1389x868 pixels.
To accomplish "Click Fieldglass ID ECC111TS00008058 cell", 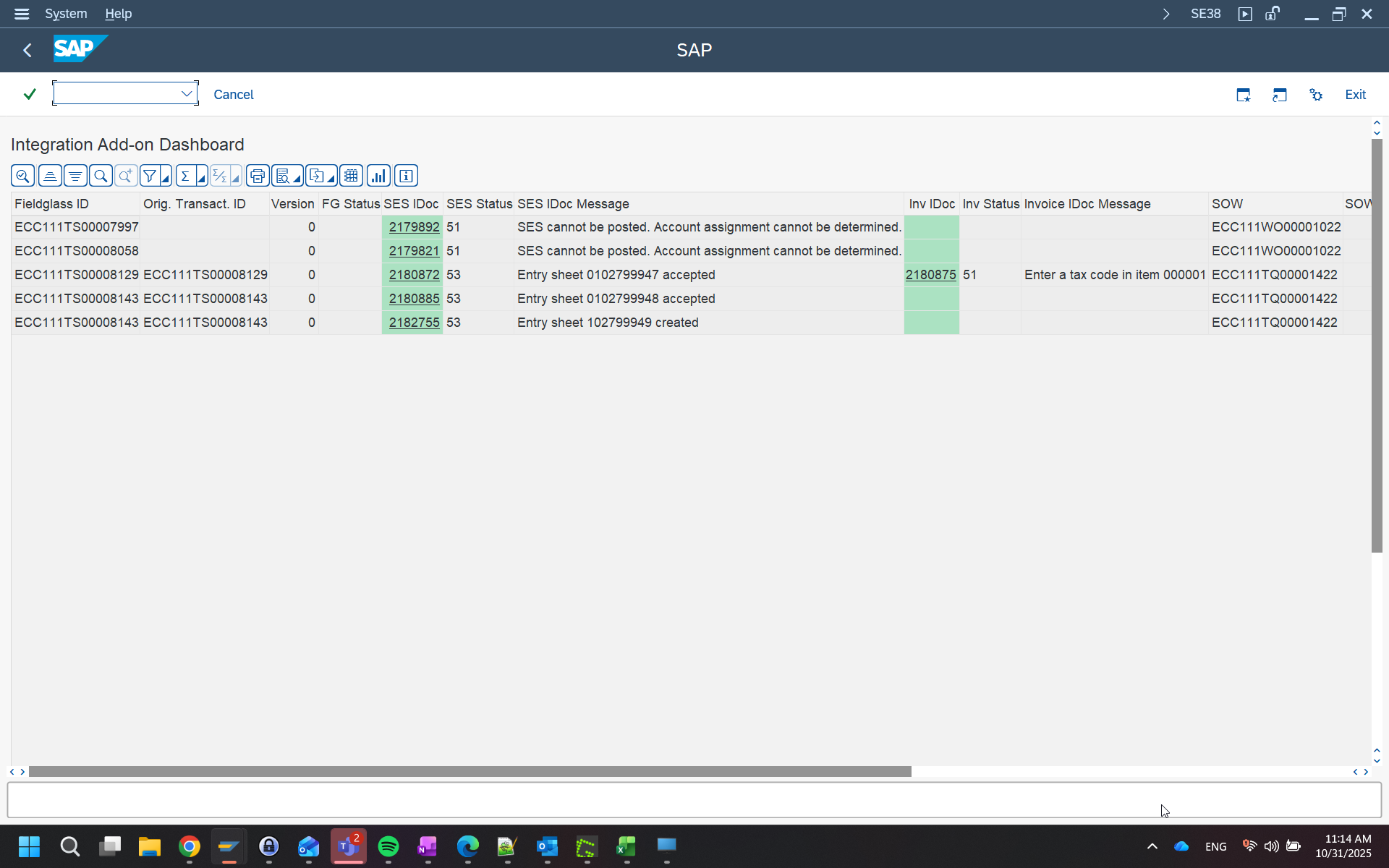I will 76,251.
